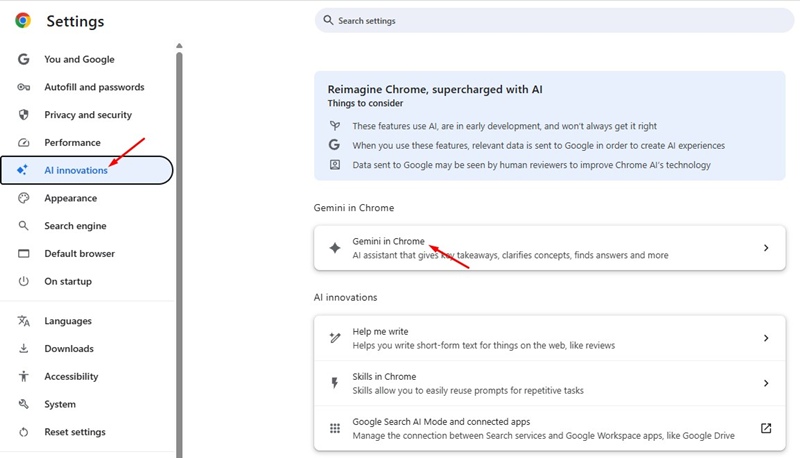Screen dimensions: 800x458
Task: Open the Performance section
Action: click(x=87, y=143)
